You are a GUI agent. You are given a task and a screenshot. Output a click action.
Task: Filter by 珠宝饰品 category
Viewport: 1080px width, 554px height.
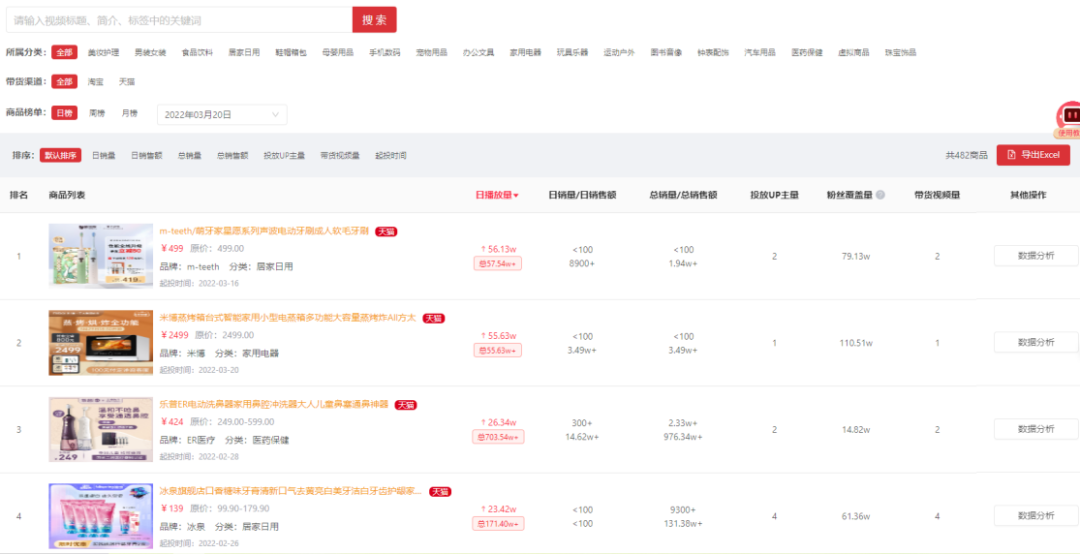901,52
